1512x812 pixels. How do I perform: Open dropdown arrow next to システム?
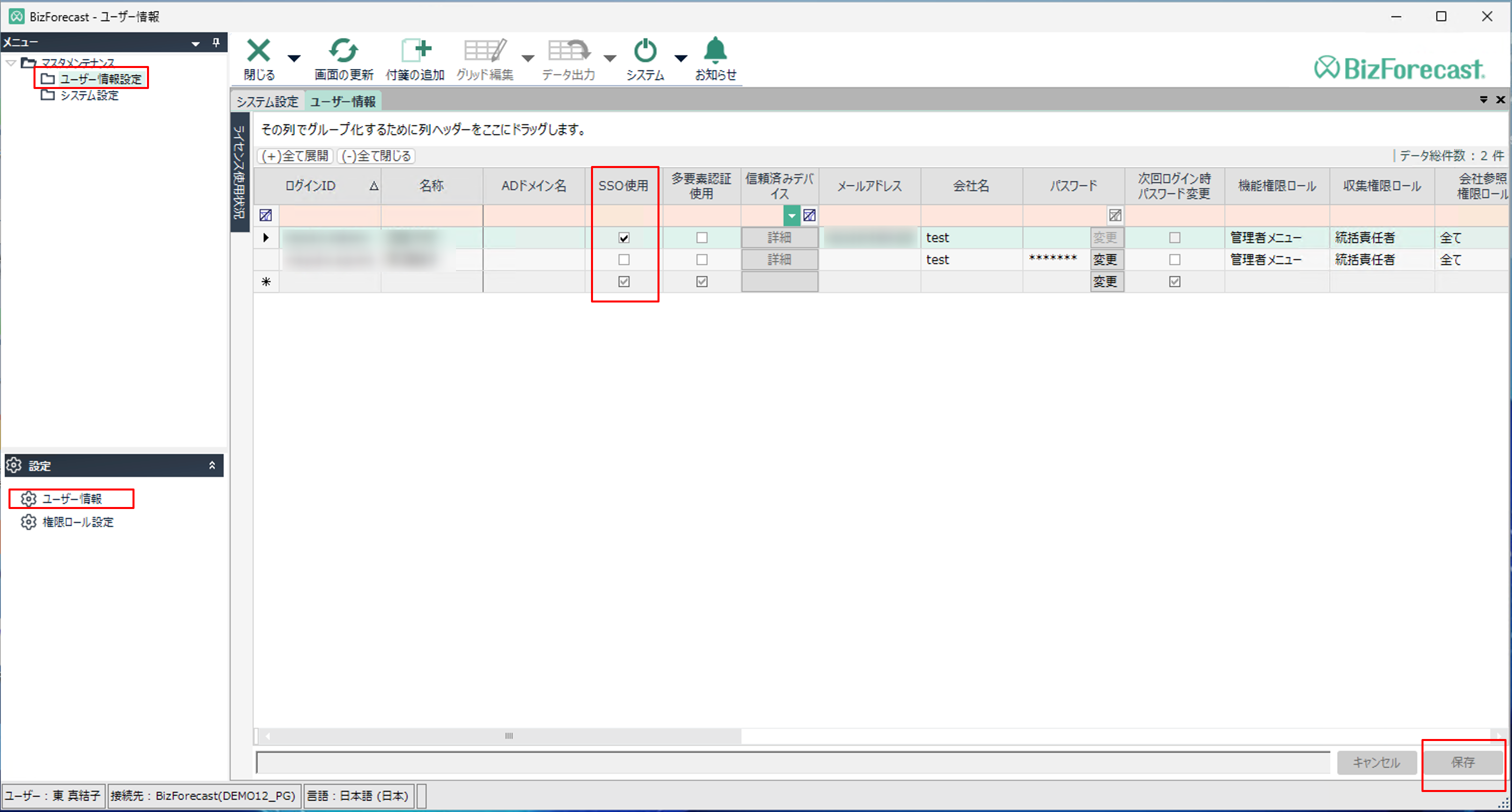[680, 58]
